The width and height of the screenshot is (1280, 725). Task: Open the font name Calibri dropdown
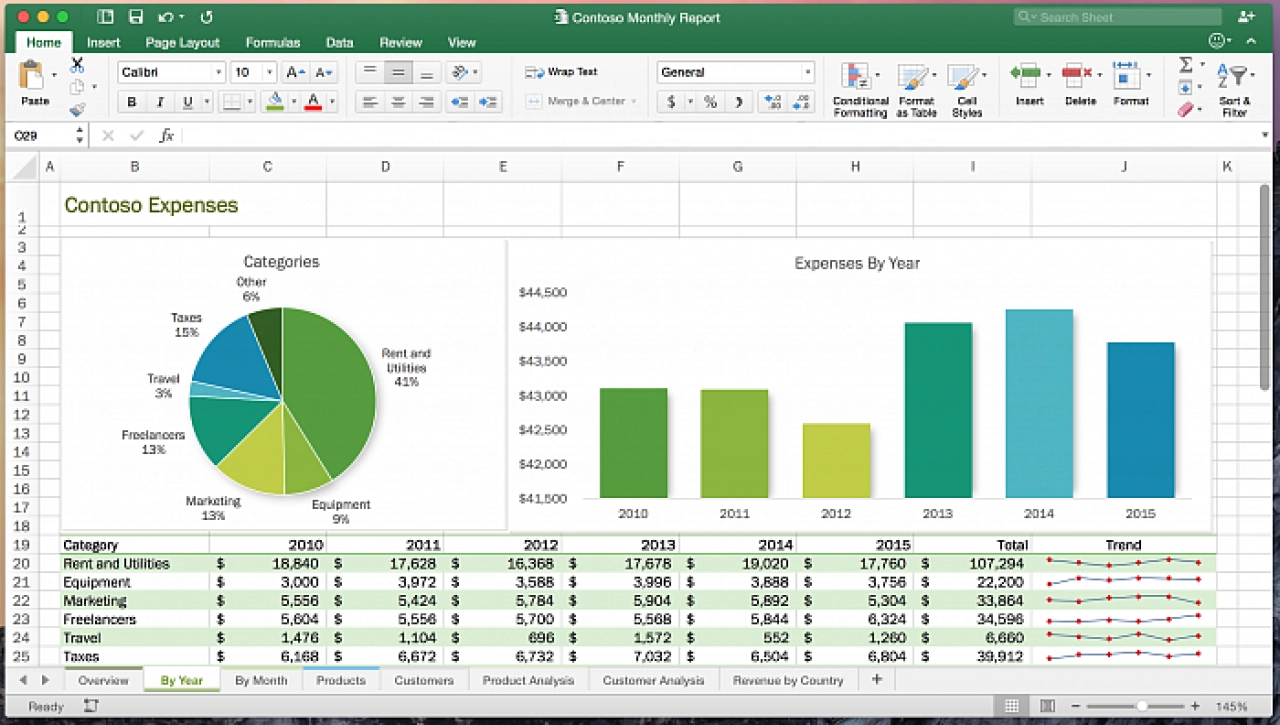(x=218, y=72)
